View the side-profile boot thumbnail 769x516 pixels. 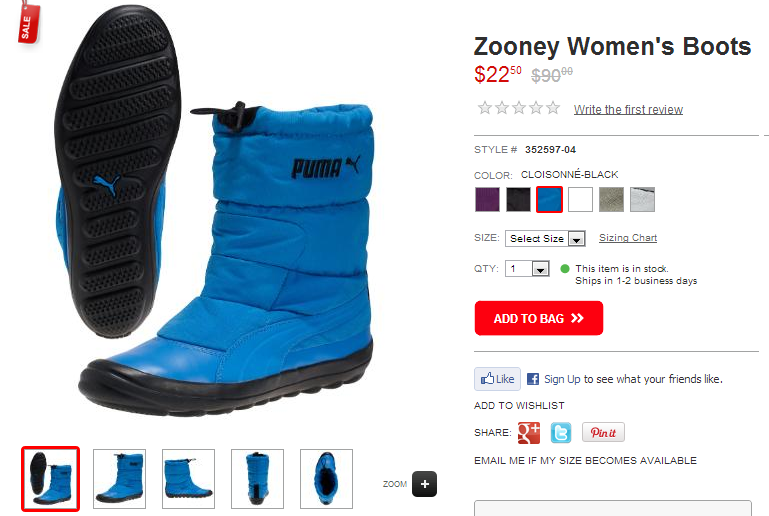click(x=188, y=479)
